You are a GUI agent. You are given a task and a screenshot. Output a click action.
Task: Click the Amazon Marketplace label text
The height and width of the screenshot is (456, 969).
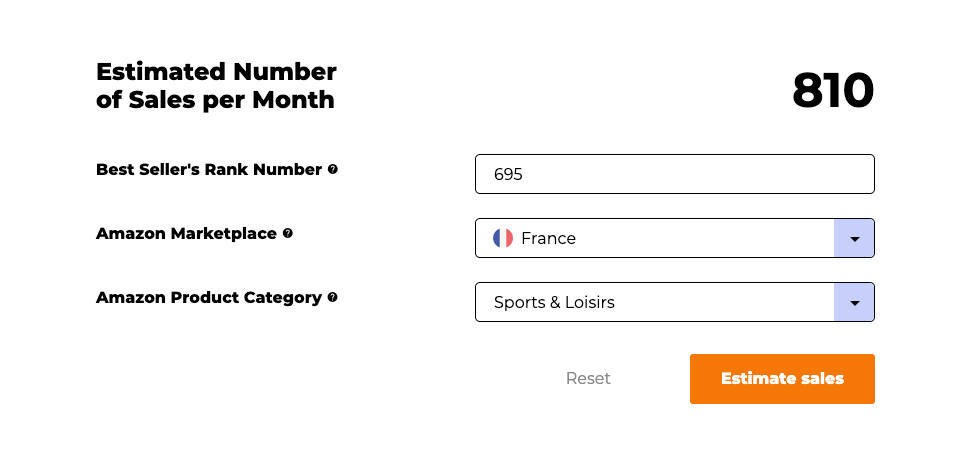point(186,234)
